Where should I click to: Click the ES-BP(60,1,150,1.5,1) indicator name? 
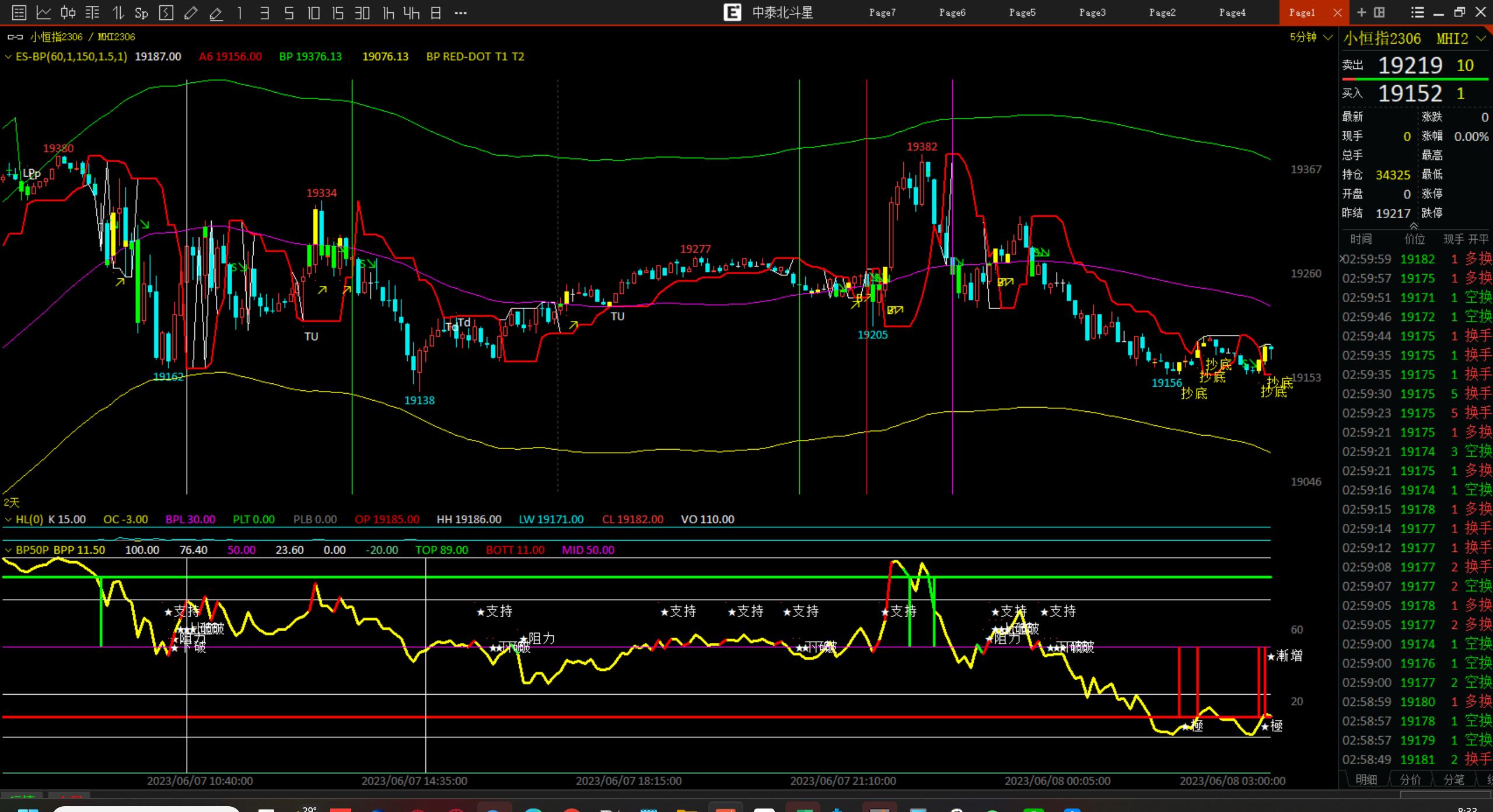71,57
